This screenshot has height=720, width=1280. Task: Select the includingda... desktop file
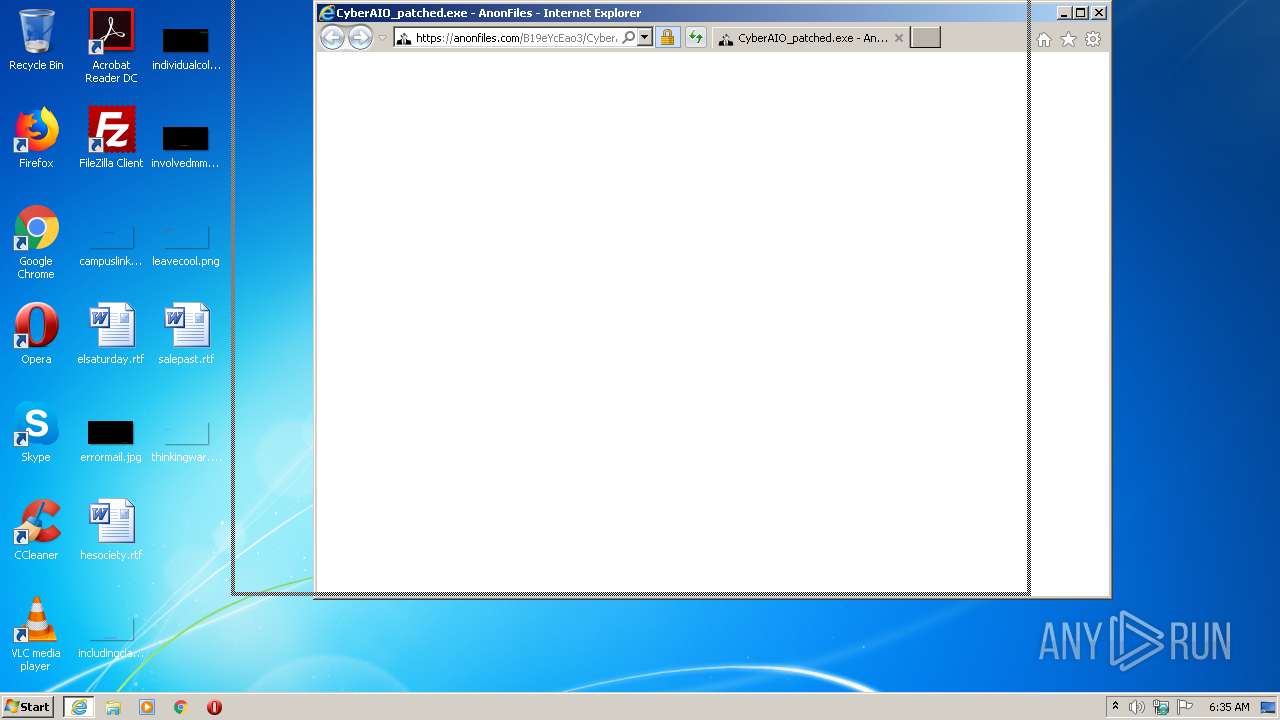click(x=111, y=637)
